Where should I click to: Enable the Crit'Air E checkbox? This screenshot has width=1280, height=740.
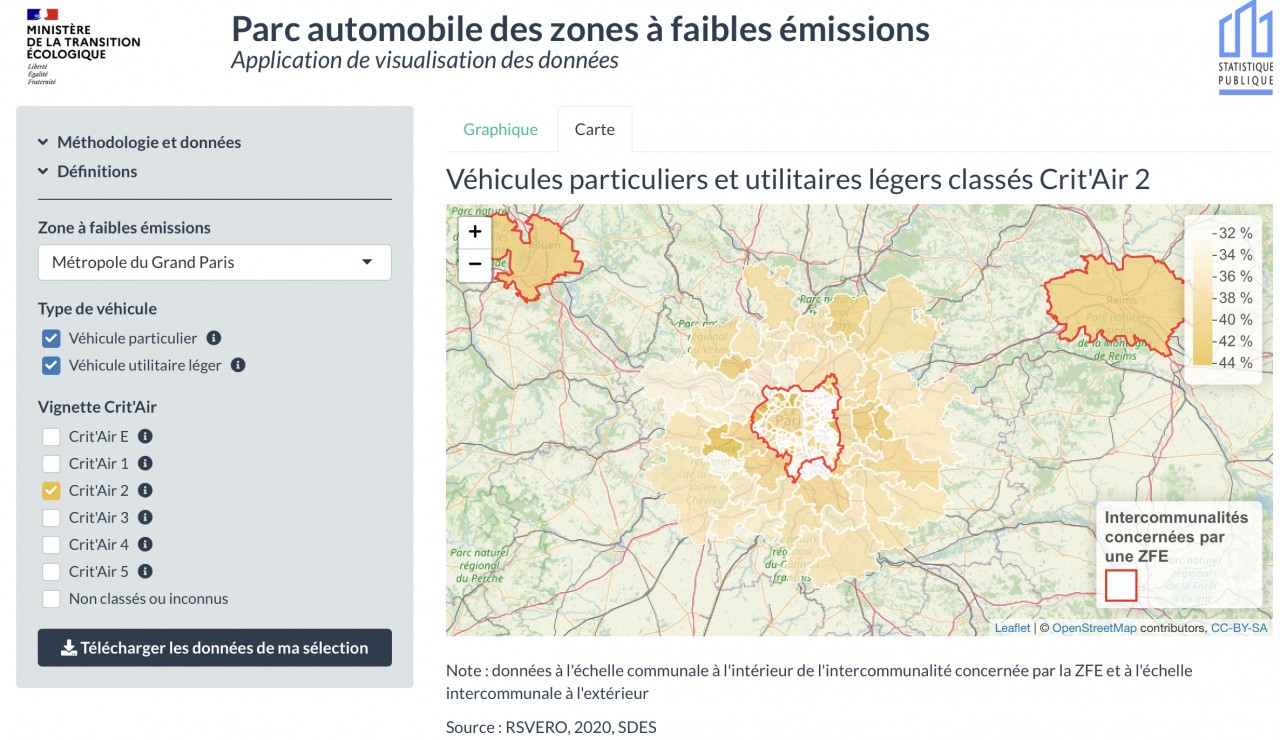tap(51, 437)
